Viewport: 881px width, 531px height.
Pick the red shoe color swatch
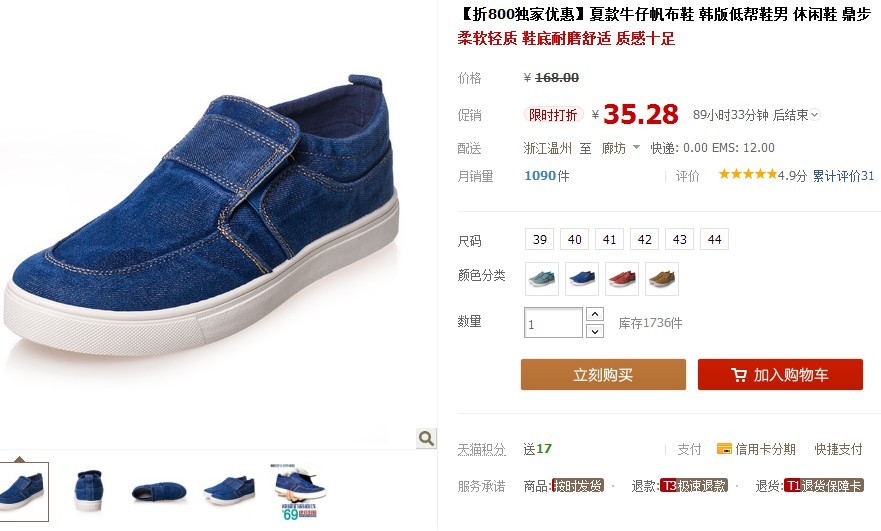pyautogui.click(x=622, y=279)
